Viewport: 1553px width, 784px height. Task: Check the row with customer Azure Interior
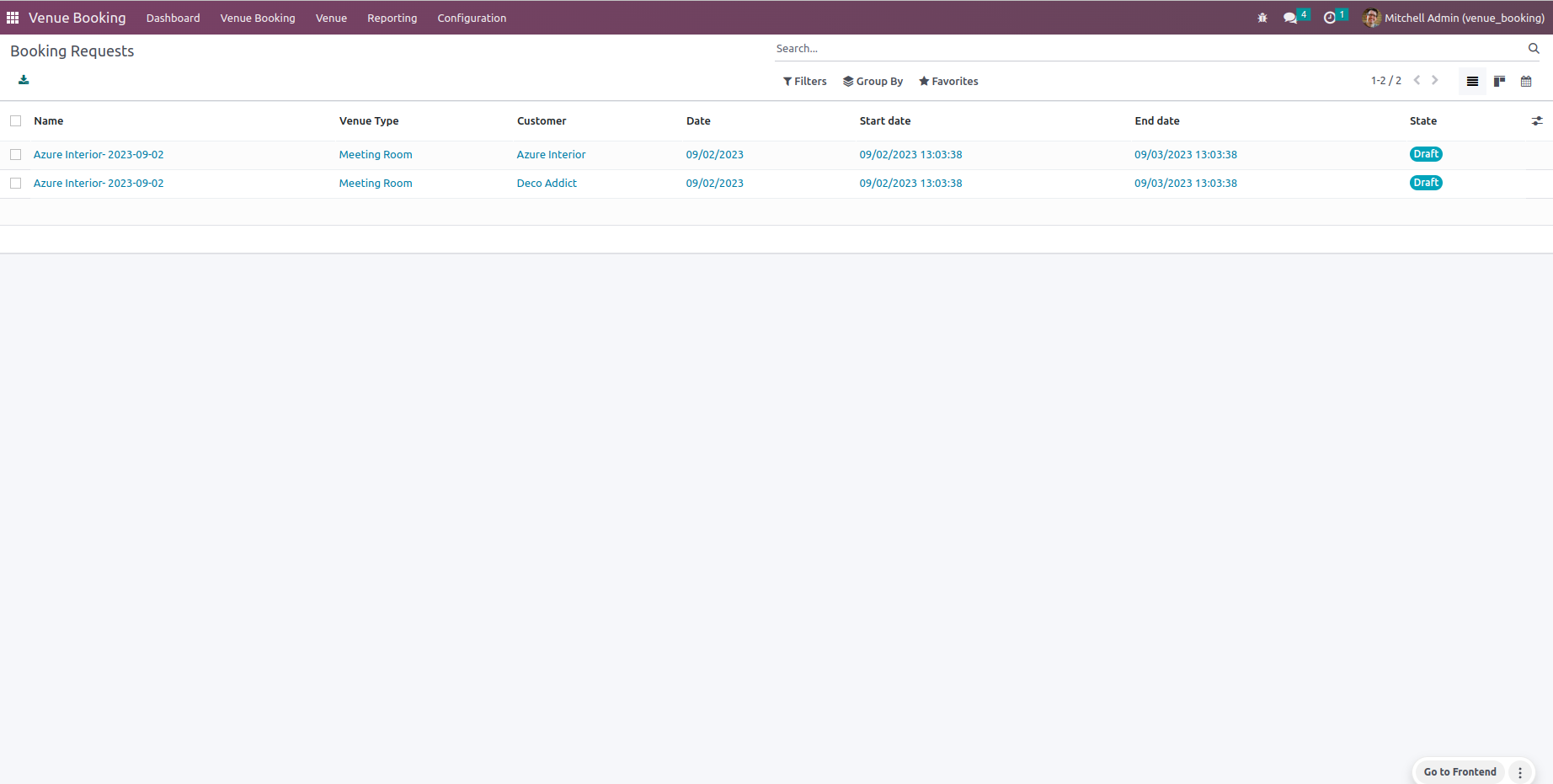tap(16, 155)
